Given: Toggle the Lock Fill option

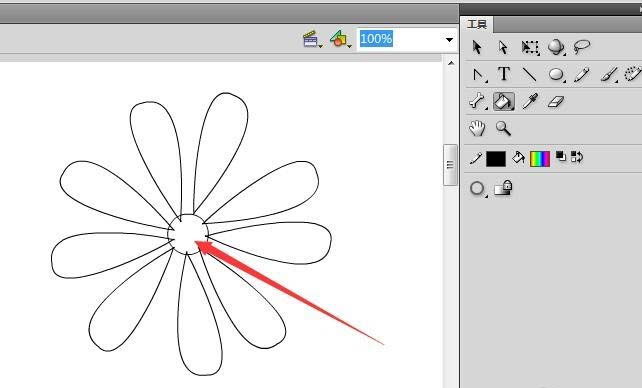Looking at the screenshot, I should (503, 188).
